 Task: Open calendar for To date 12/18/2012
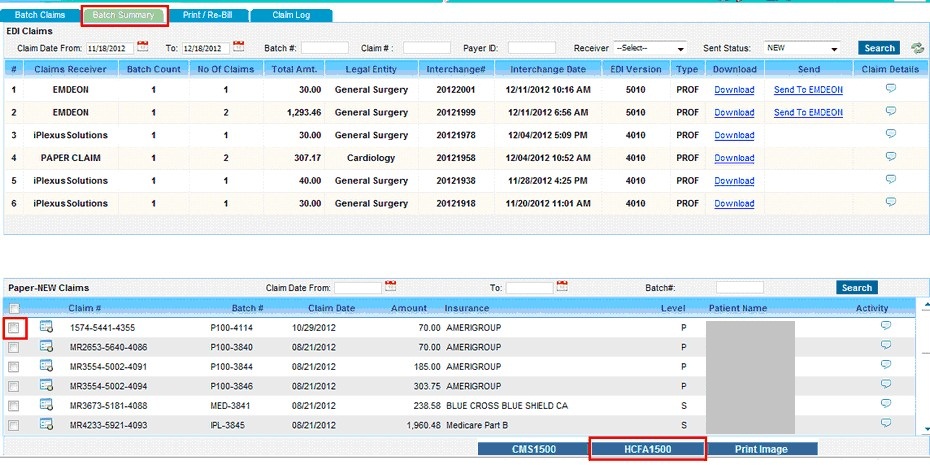238,47
